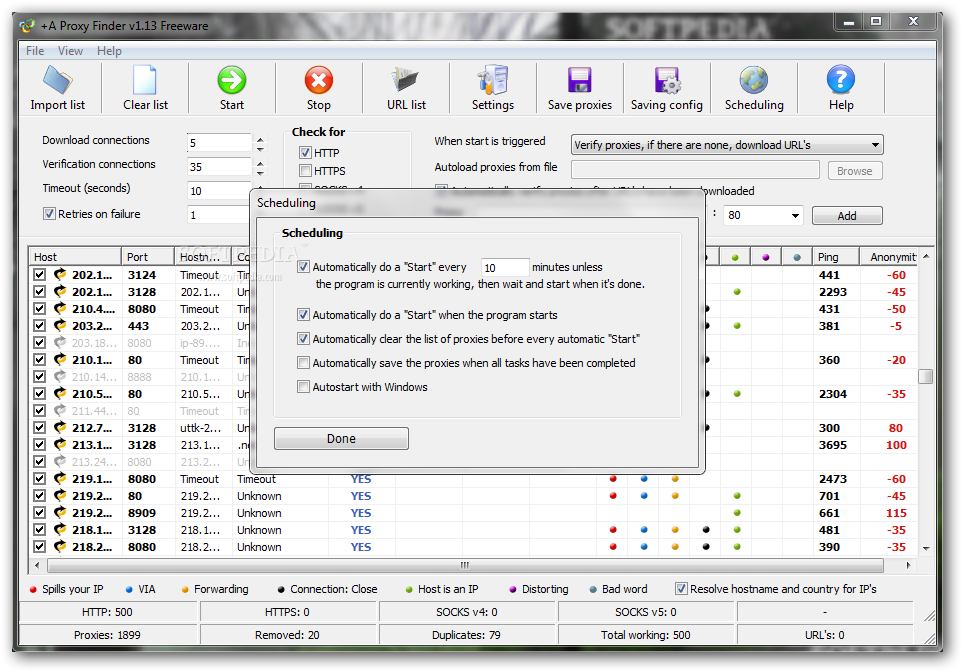Click the Import list toolbar icon
963x672 pixels.
tap(58, 80)
